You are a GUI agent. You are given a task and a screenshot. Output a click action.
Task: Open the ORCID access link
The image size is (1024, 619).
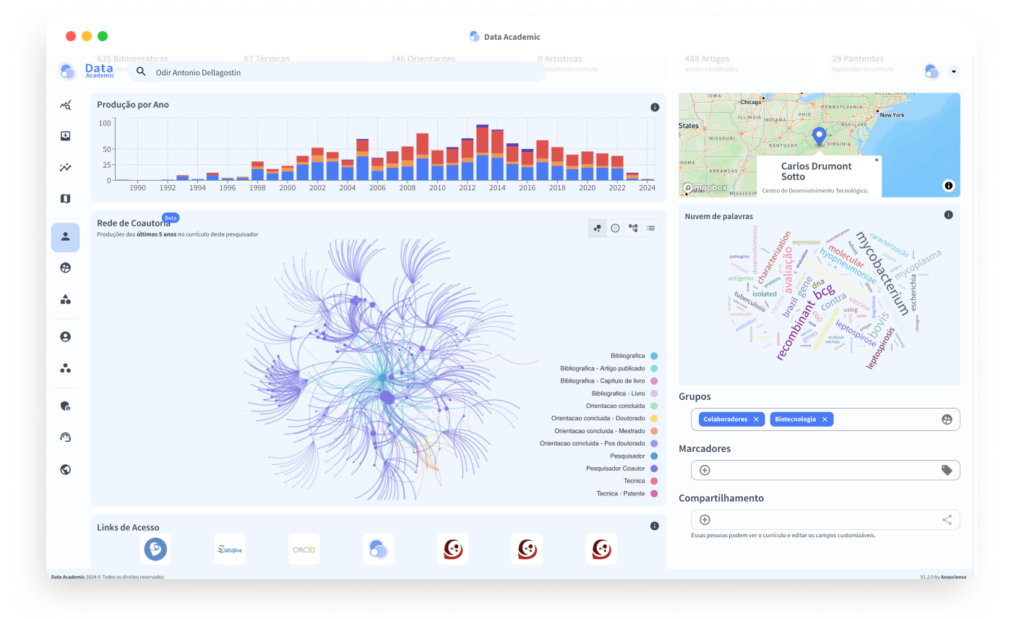[304, 549]
